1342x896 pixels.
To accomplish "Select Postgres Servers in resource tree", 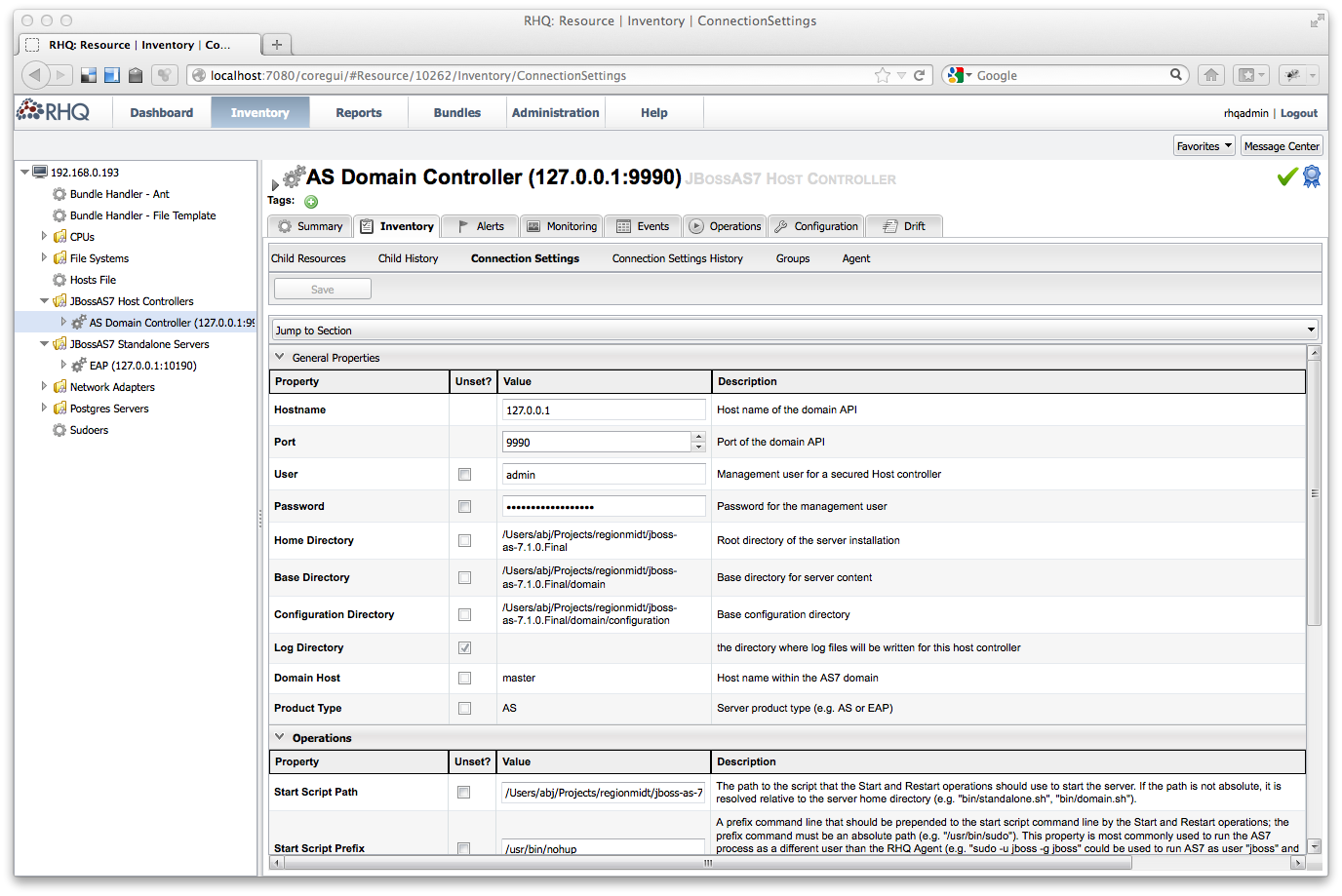I will [109, 409].
